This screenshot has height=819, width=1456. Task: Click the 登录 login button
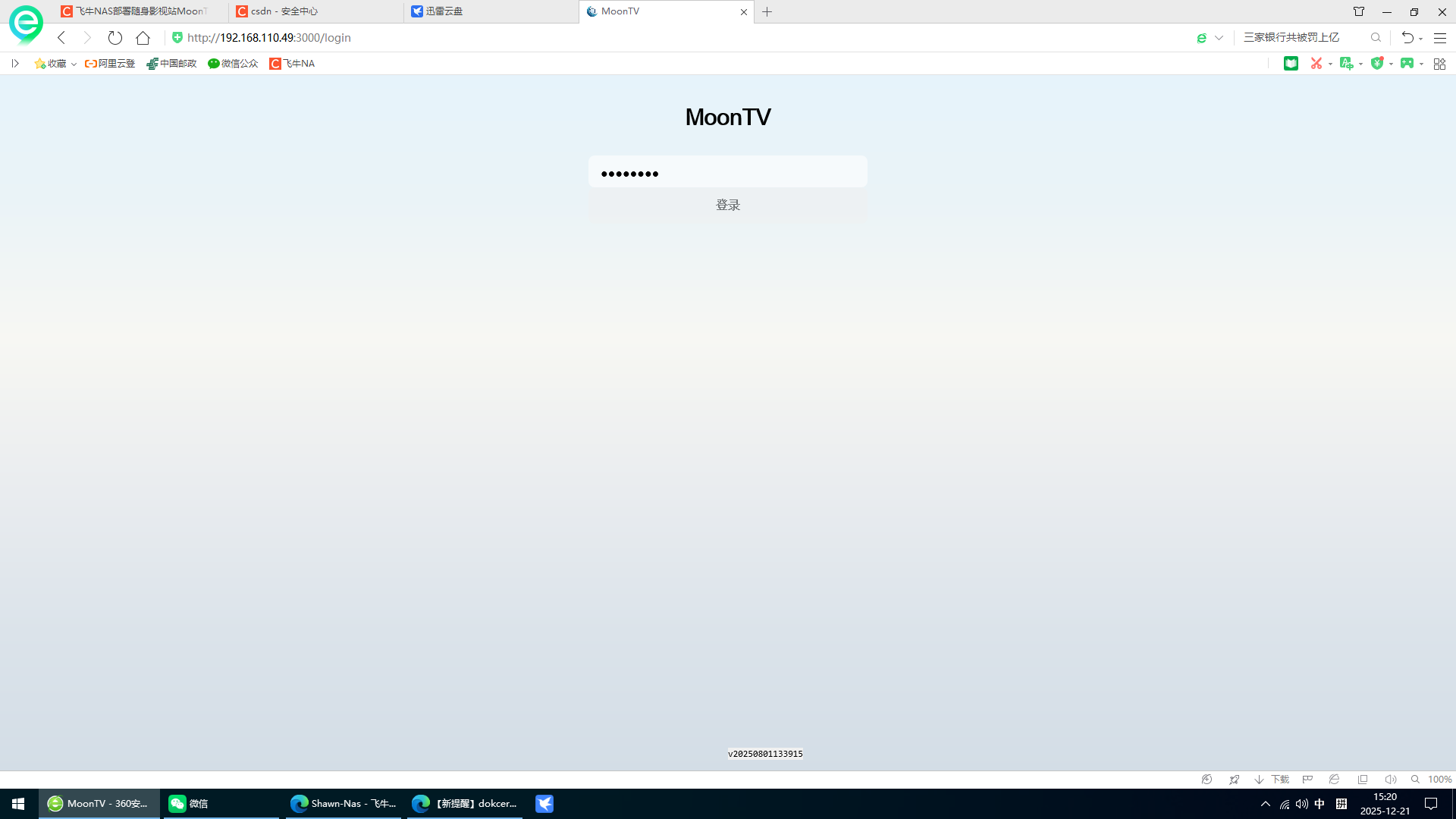(727, 205)
